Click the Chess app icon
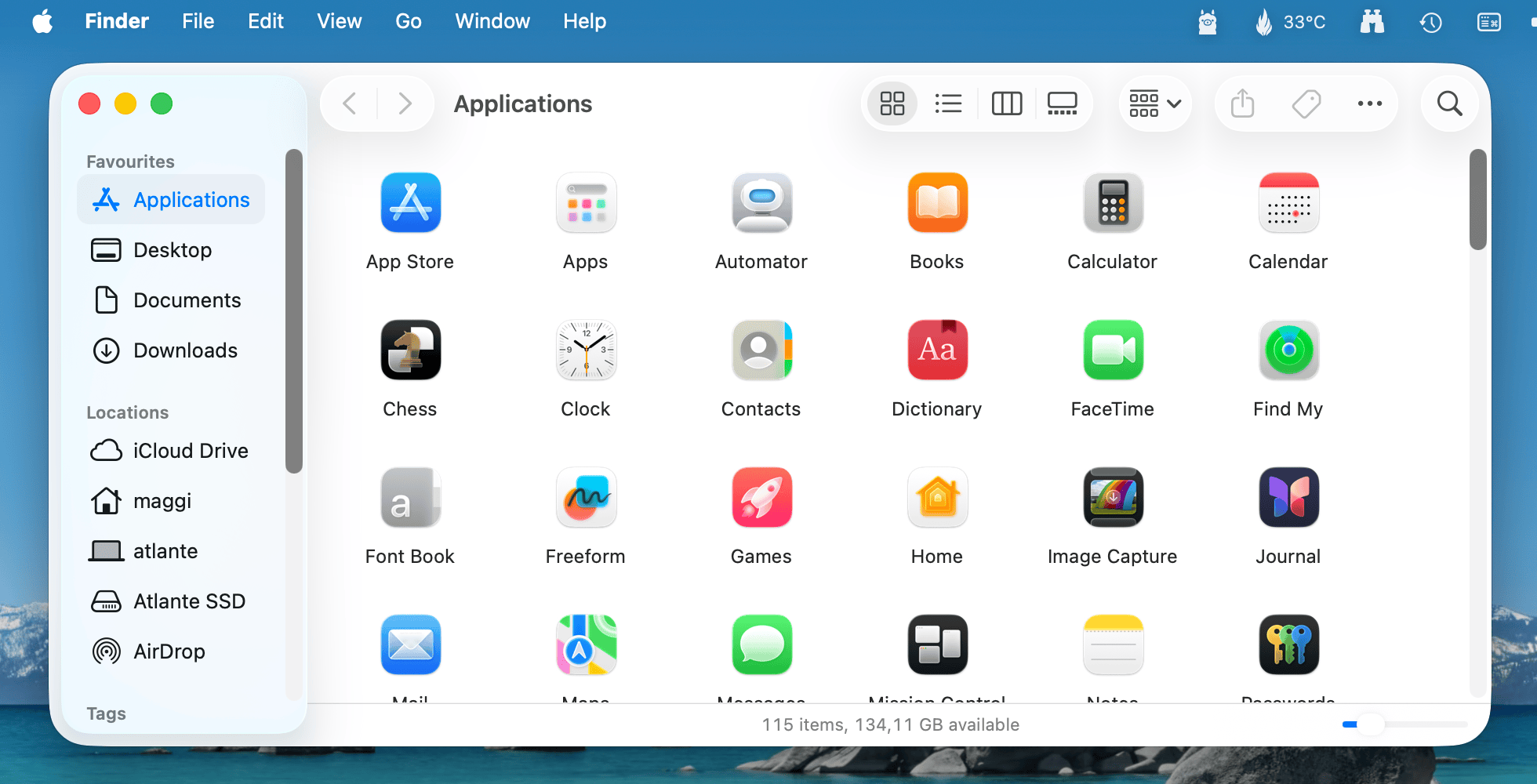Viewport: 1537px width, 784px height. click(x=410, y=350)
